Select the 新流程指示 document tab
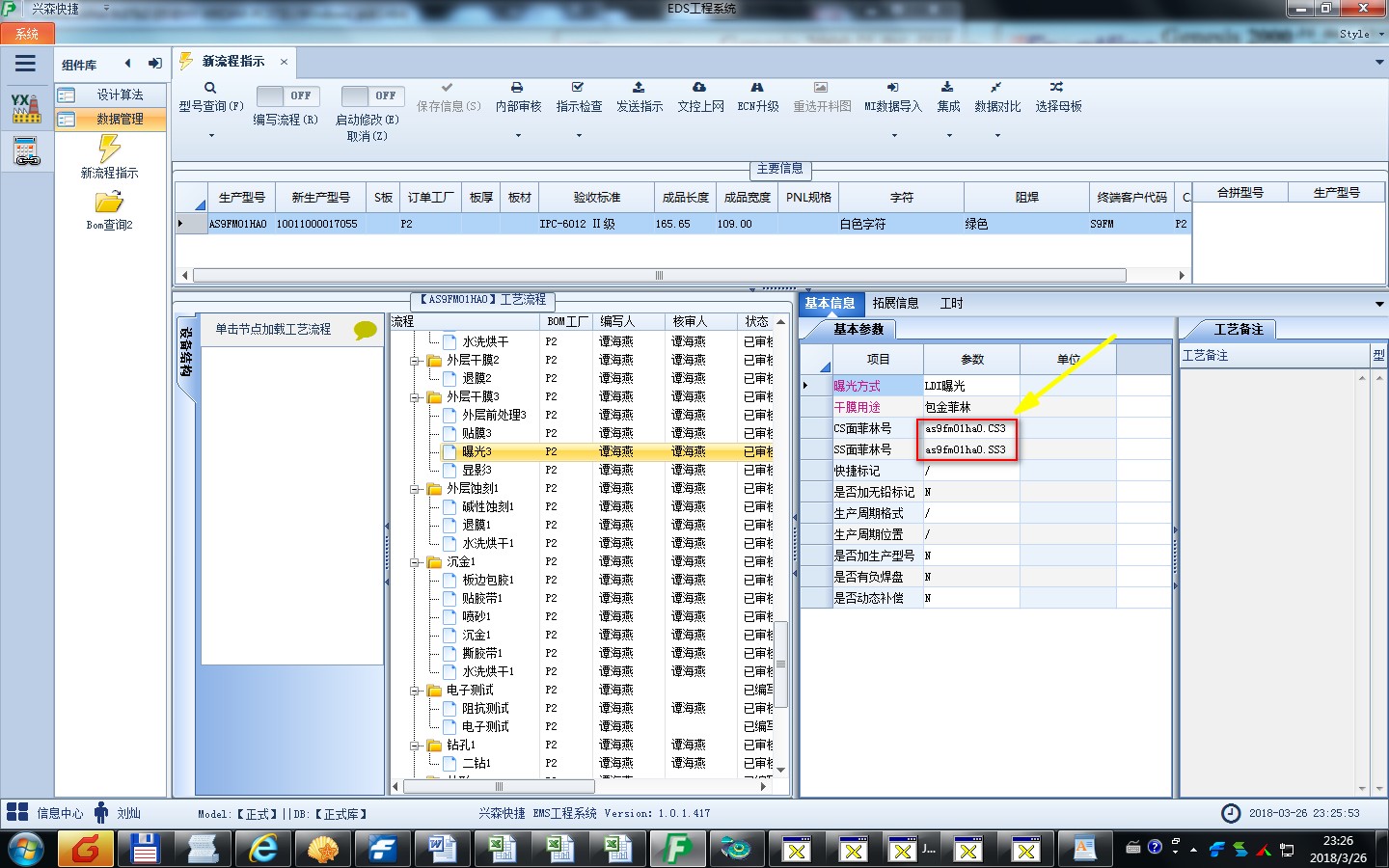The width and height of the screenshot is (1389, 868). (233, 61)
